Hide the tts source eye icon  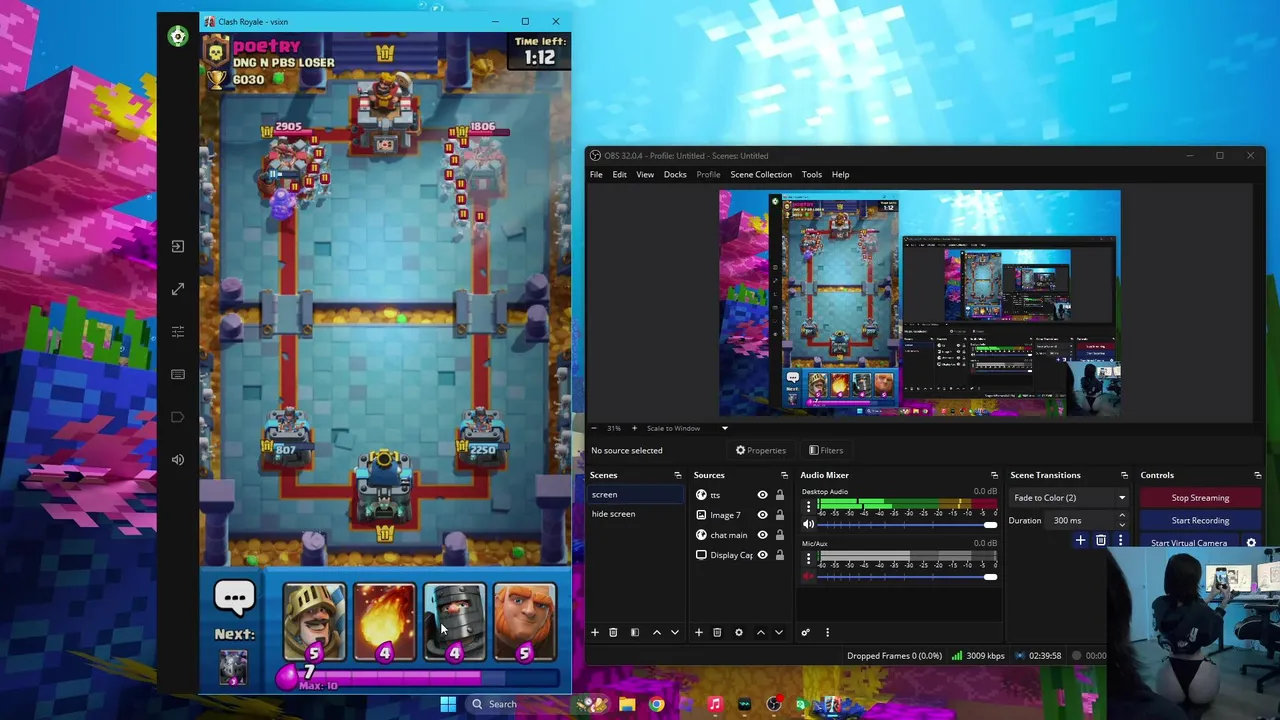762,495
